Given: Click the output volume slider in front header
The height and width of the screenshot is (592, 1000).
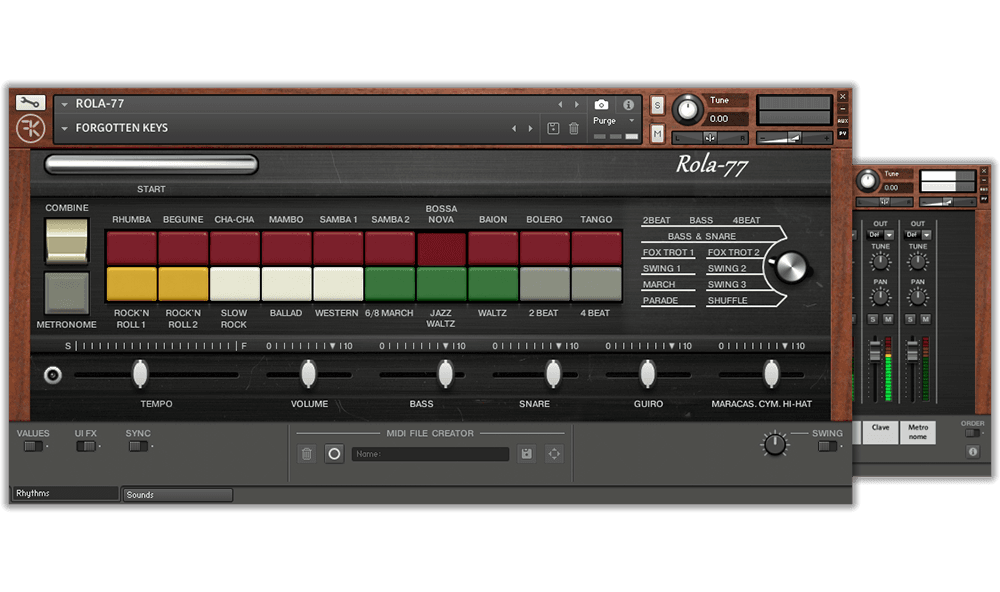Looking at the screenshot, I should pos(793,138).
